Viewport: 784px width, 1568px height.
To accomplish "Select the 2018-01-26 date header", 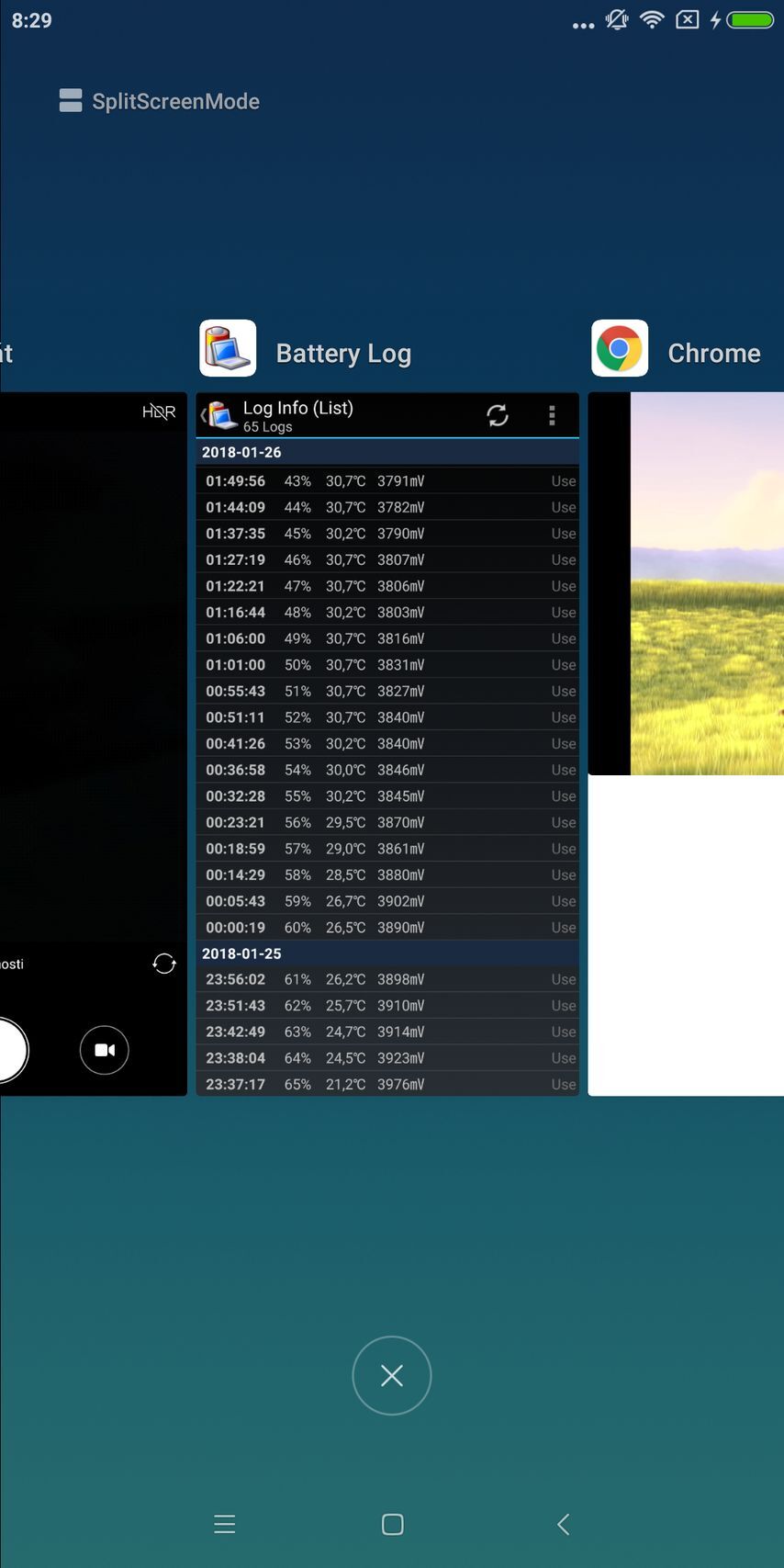I will (387, 453).
